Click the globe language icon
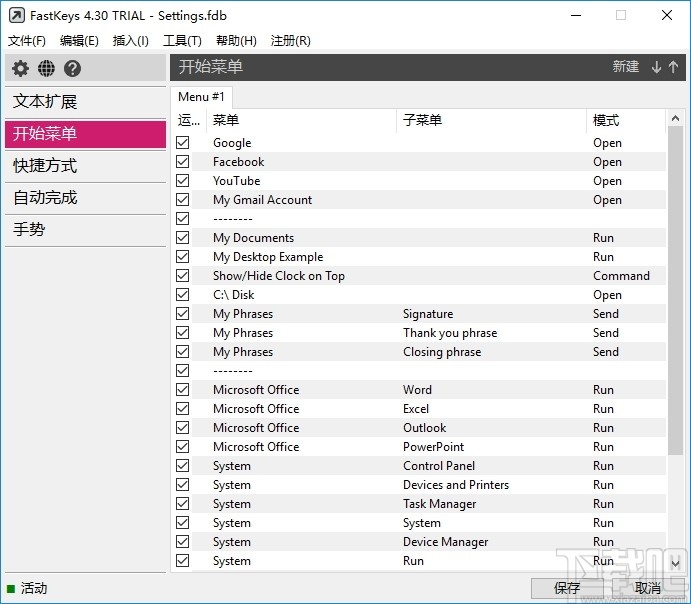 pyautogui.click(x=46, y=68)
